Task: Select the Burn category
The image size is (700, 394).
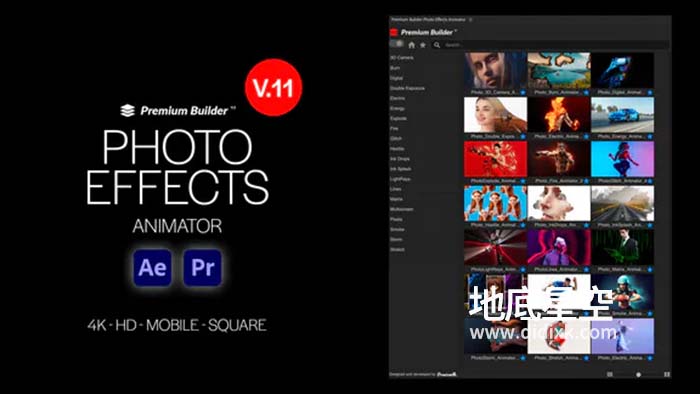Action: (395, 68)
